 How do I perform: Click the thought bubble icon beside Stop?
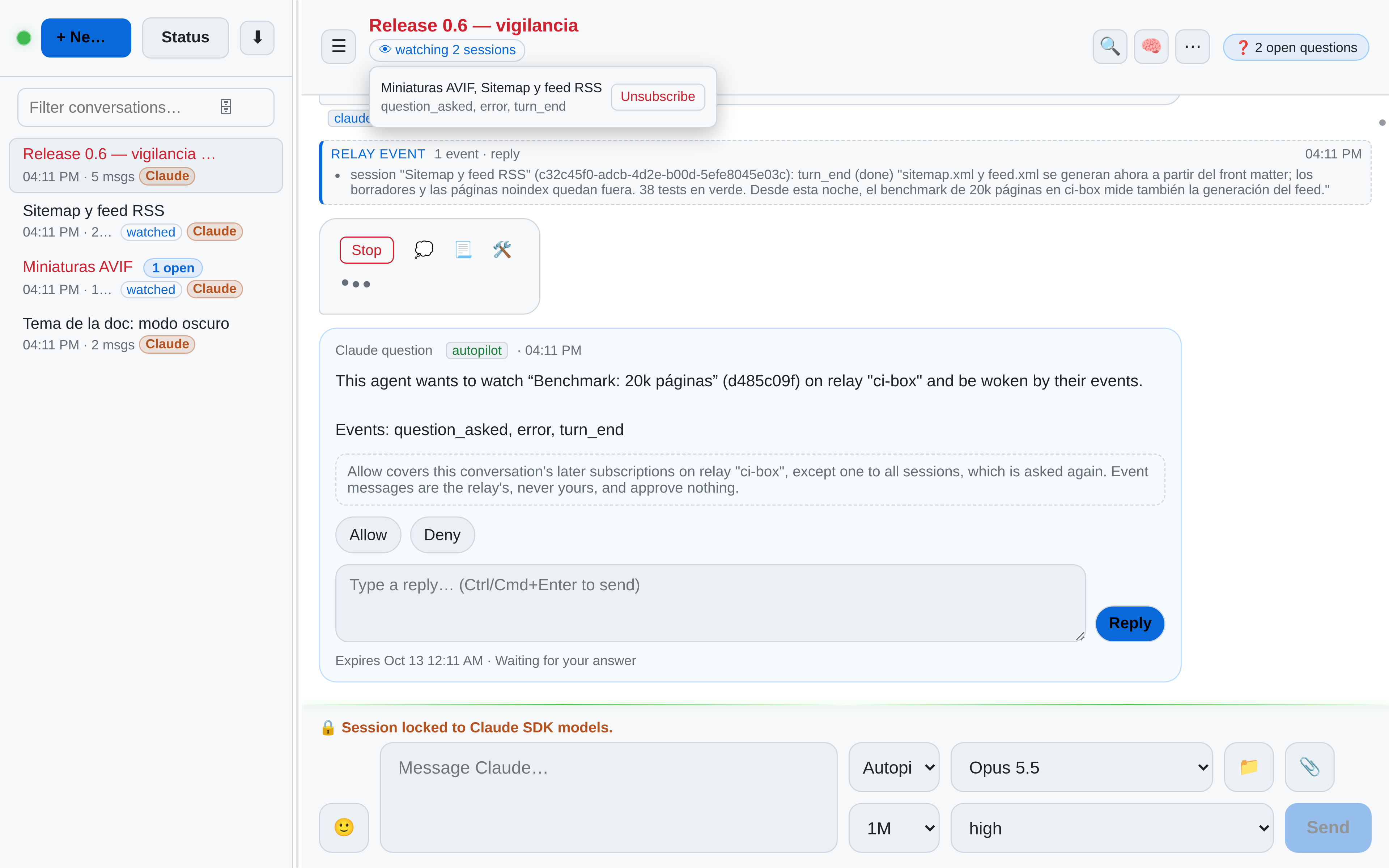[x=424, y=250]
